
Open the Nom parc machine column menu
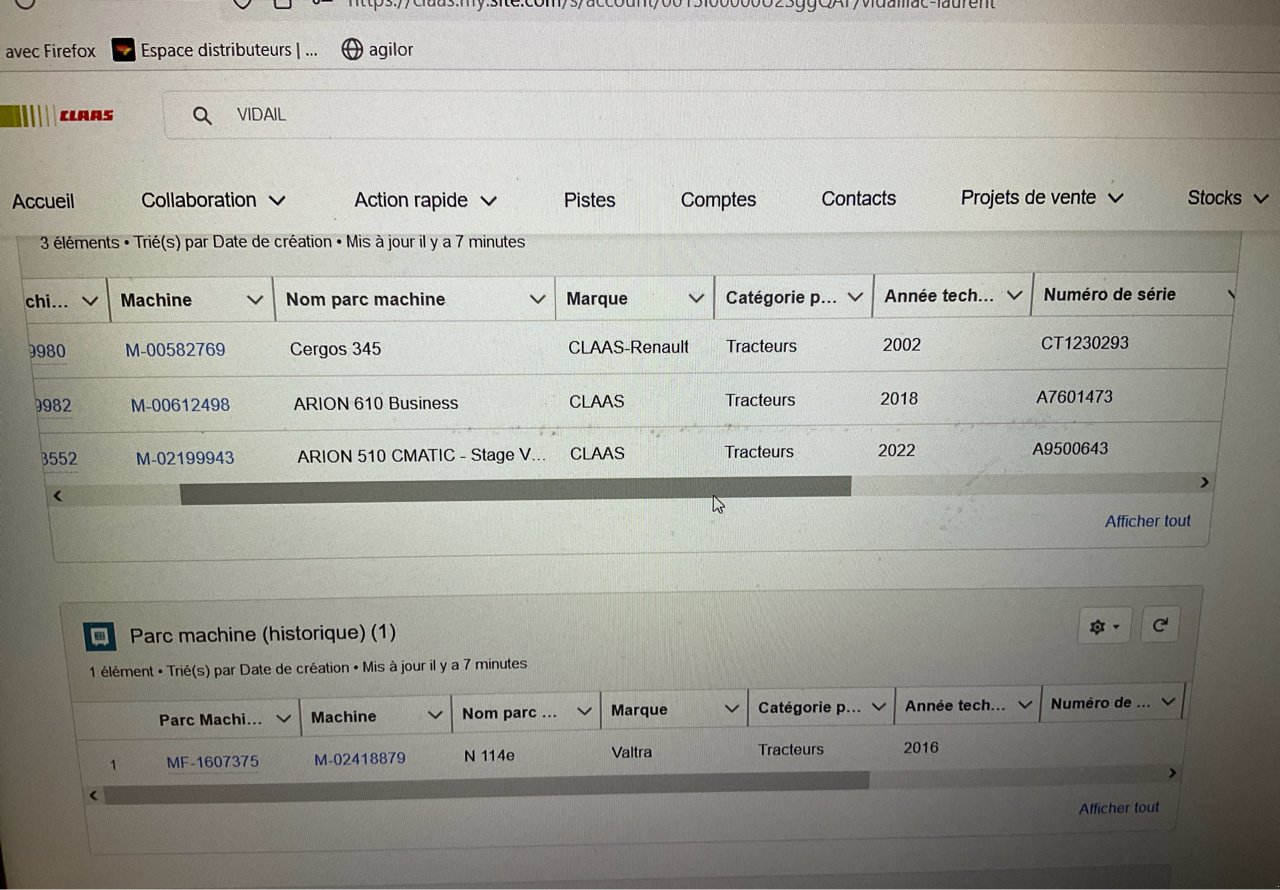point(537,299)
